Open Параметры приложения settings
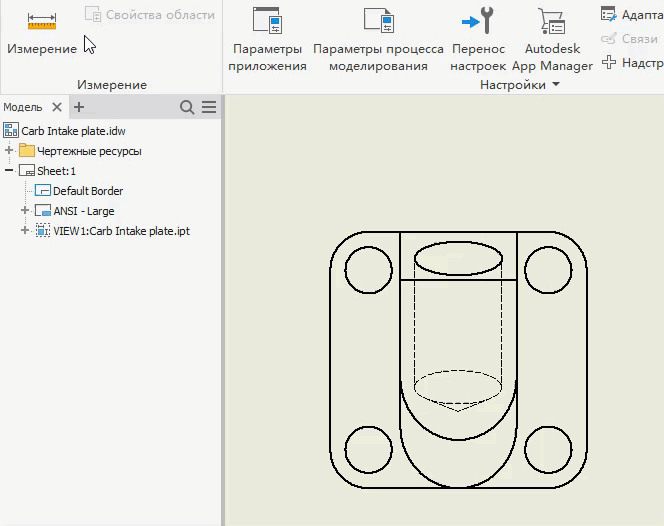 (267, 40)
